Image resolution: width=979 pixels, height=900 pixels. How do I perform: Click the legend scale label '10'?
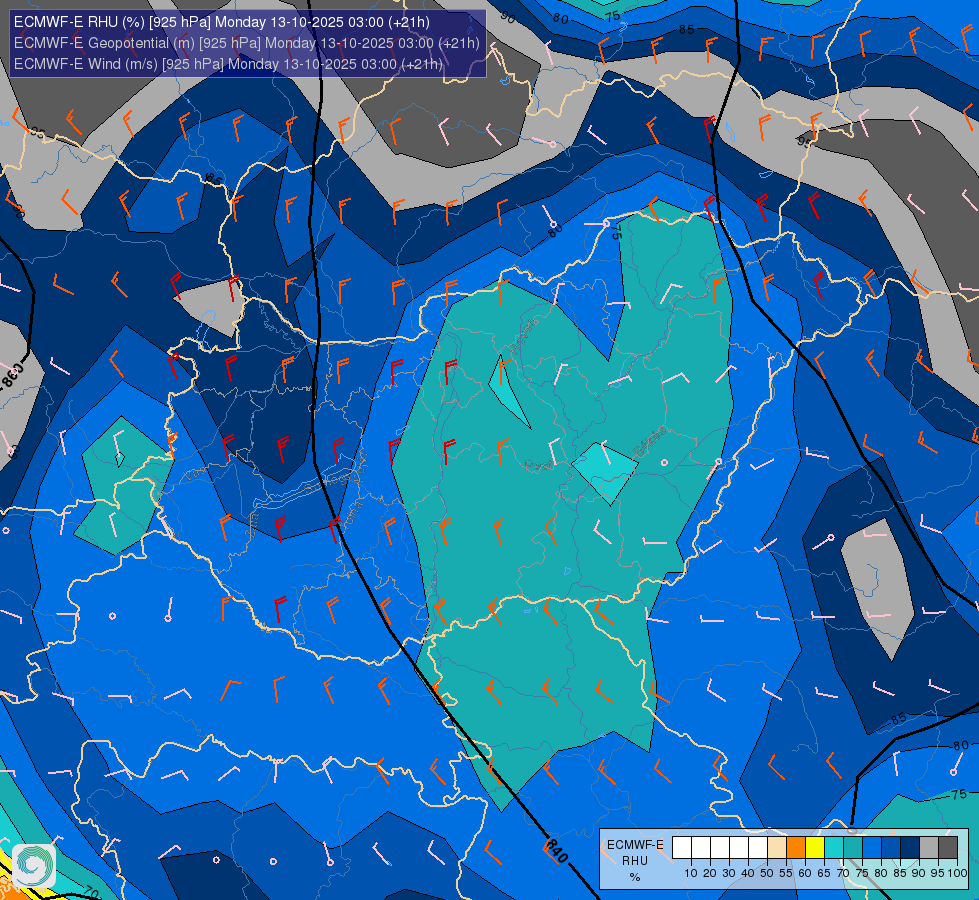pyautogui.click(x=691, y=873)
